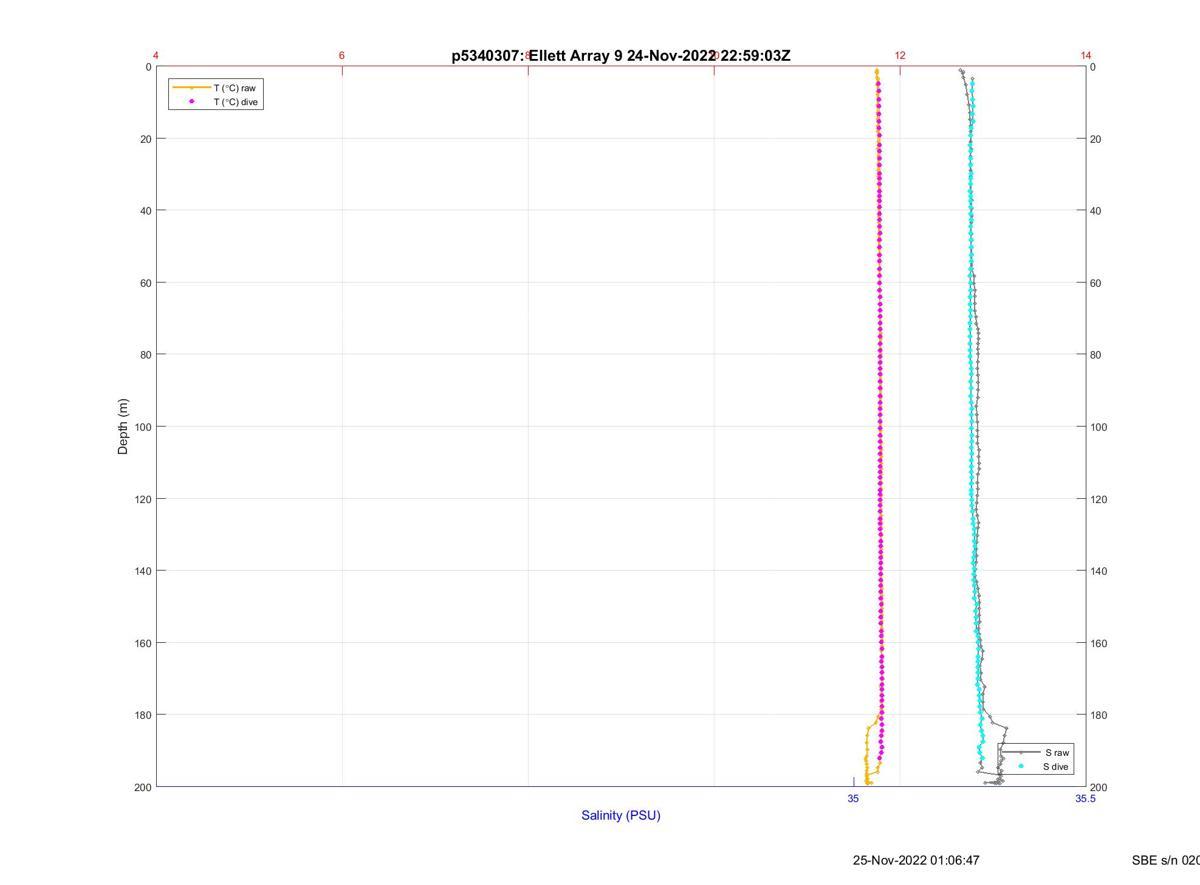This screenshot has height=885, width=1200.
Task: Click the red temperature tick label '6'
Action: coord(342,55)
